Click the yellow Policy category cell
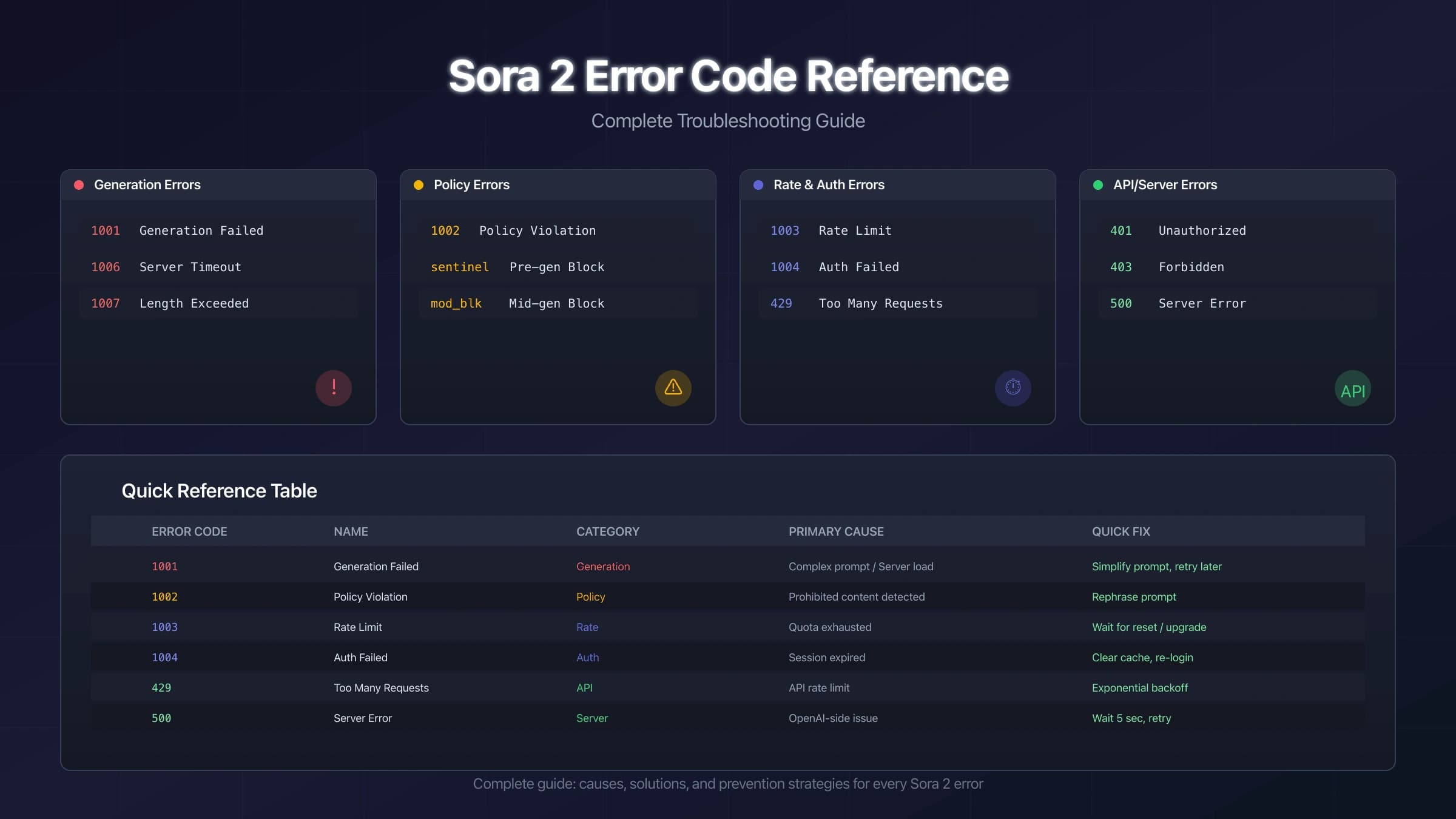This screenshot has height=819, width=1456. coord(591,597)
